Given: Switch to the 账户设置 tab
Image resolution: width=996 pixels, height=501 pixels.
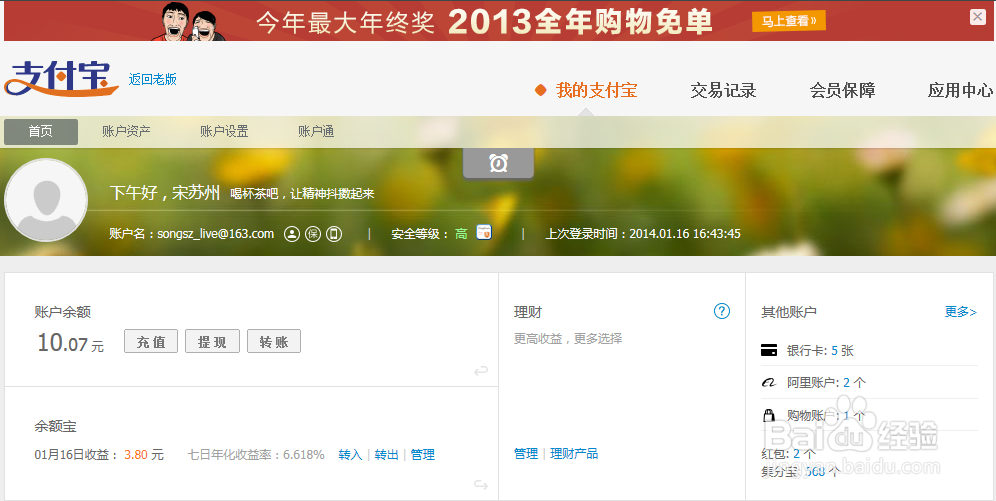Looking at the screenshot, I should 224,131.
